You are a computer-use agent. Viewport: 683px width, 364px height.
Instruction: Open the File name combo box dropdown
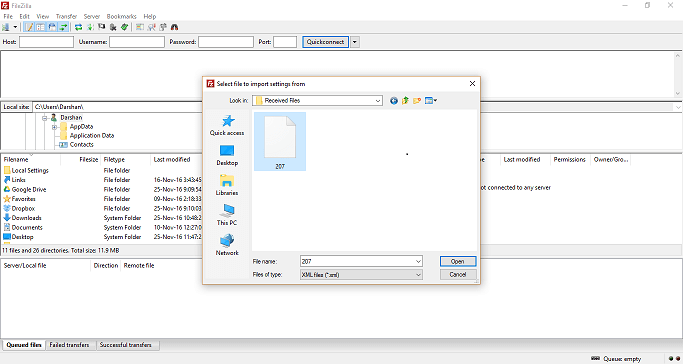418,262
